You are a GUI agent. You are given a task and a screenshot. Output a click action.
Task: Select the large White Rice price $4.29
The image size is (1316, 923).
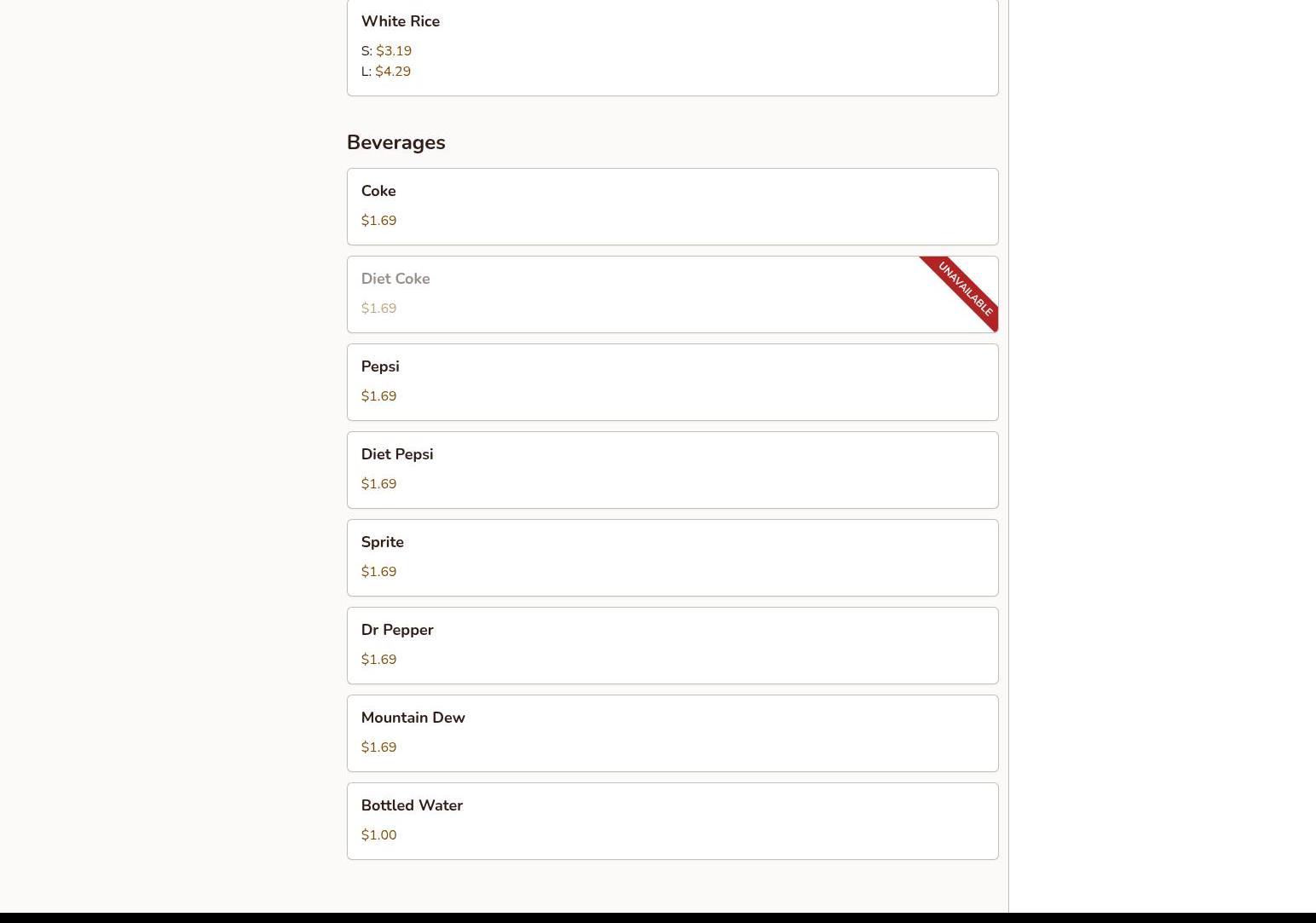(x=393, y=72)
